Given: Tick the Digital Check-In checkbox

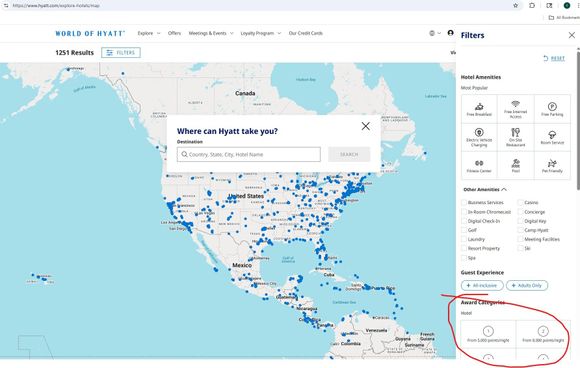Looking at the screenshot, I should coord(464,221).
